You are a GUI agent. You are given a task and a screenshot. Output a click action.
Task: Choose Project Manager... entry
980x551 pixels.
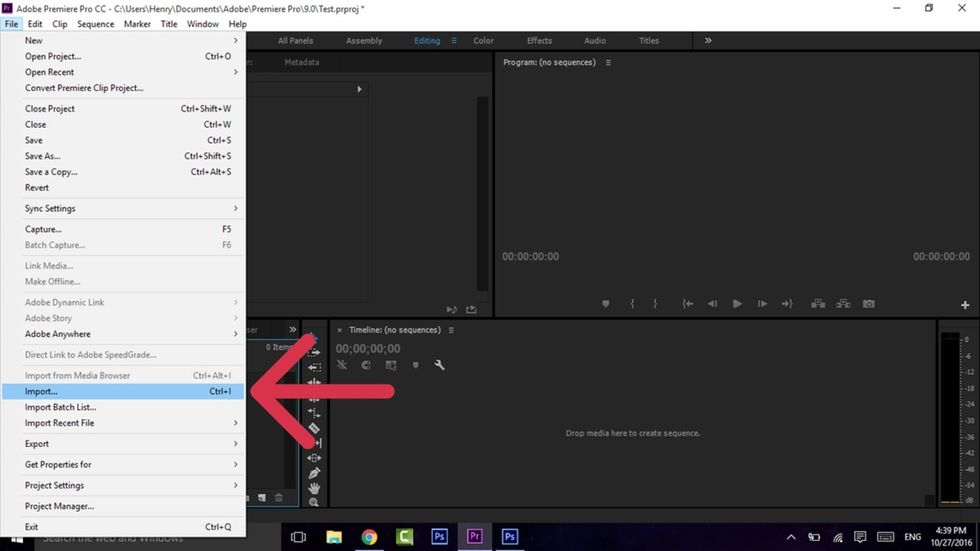point(123,506)
